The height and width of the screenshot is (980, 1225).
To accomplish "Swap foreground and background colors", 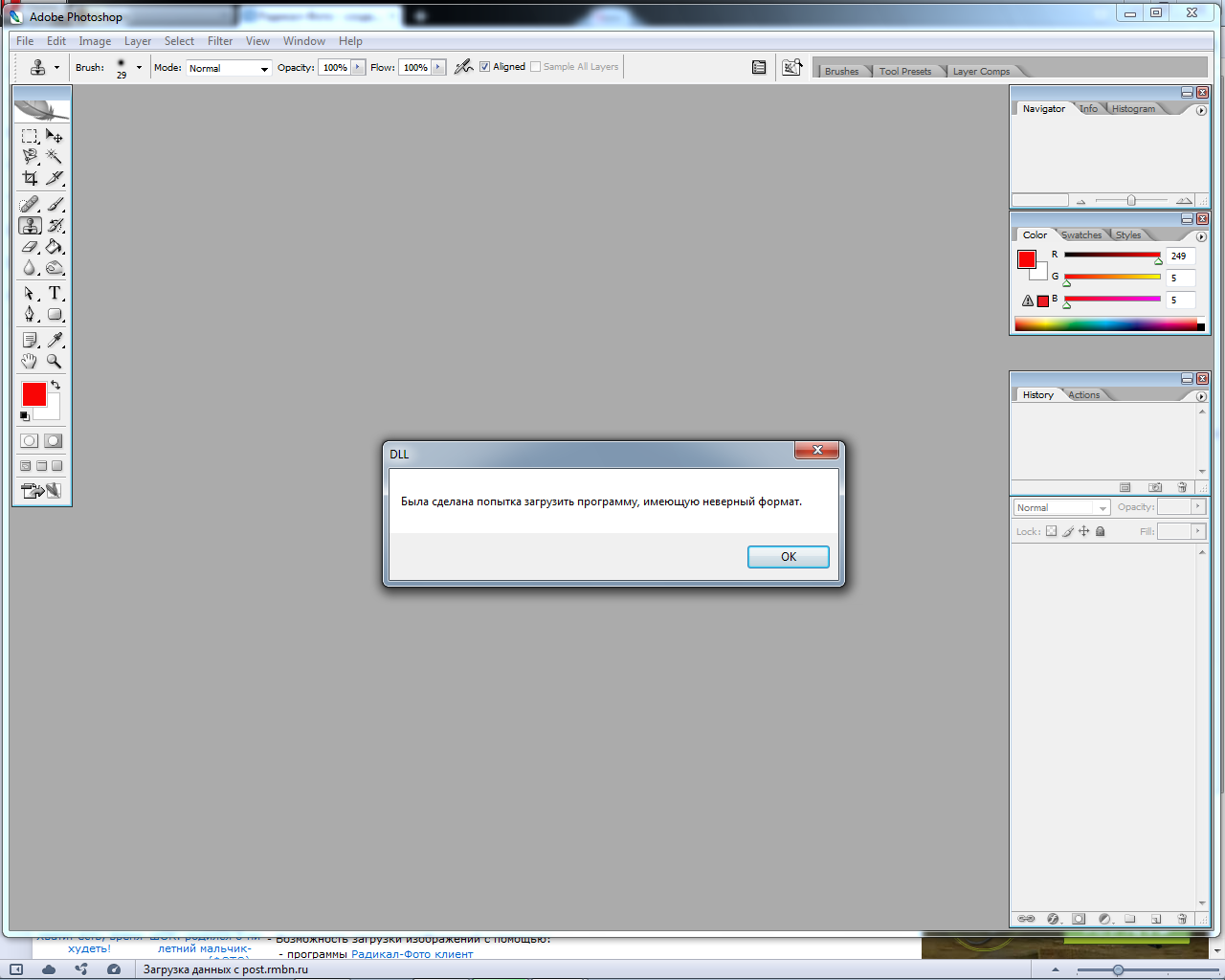I will click(56, 385).
